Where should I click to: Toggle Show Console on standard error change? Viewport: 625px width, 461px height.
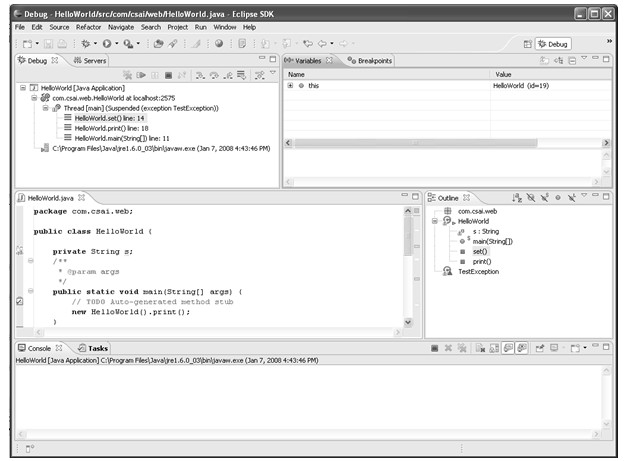click(522, 348)
